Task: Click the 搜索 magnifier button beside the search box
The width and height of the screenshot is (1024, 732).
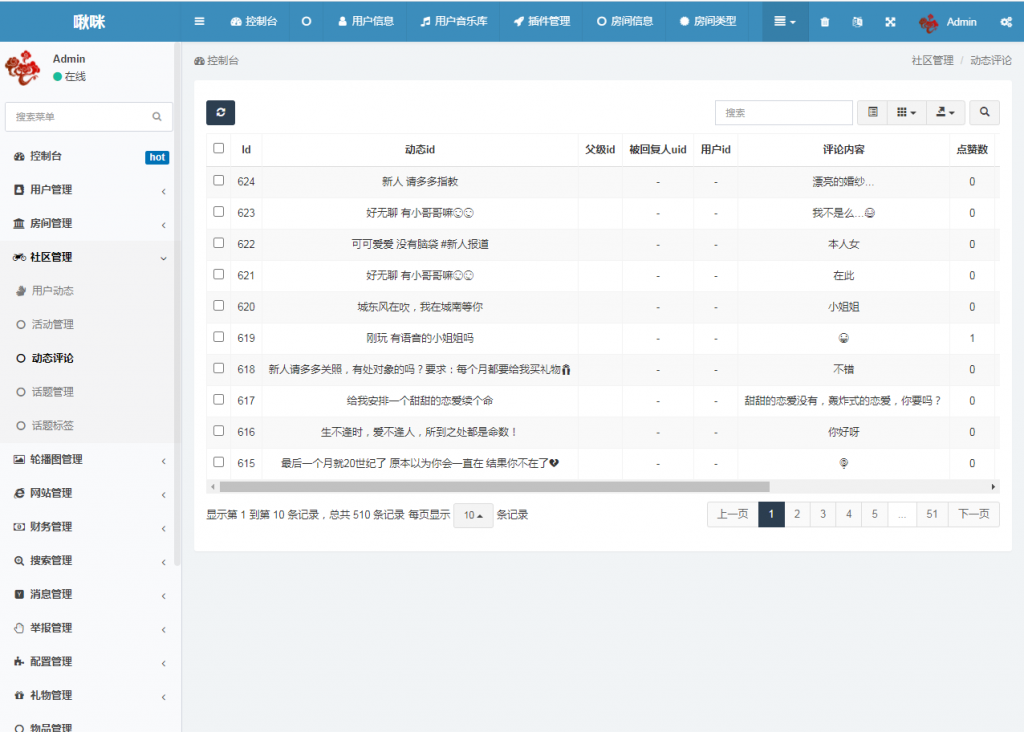Action: click(984, 112)
